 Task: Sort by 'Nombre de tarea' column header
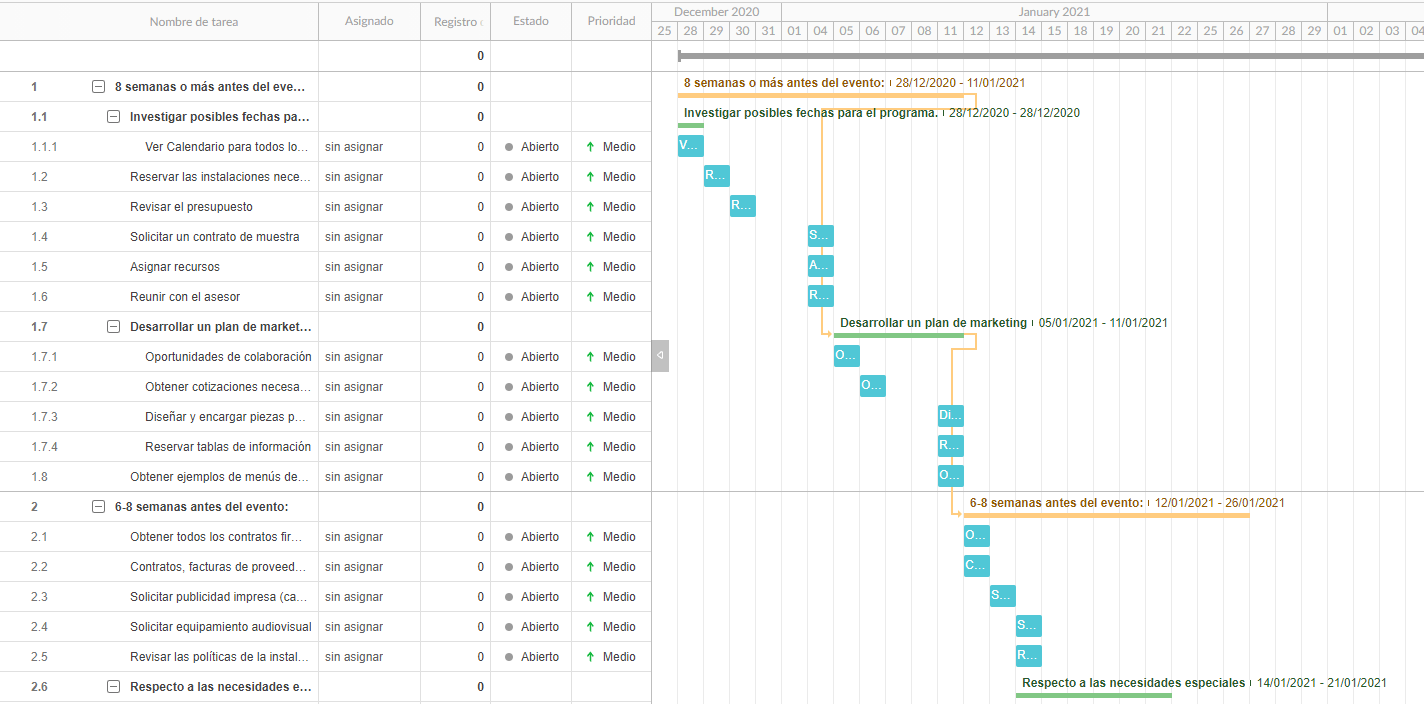pos(194,21)
